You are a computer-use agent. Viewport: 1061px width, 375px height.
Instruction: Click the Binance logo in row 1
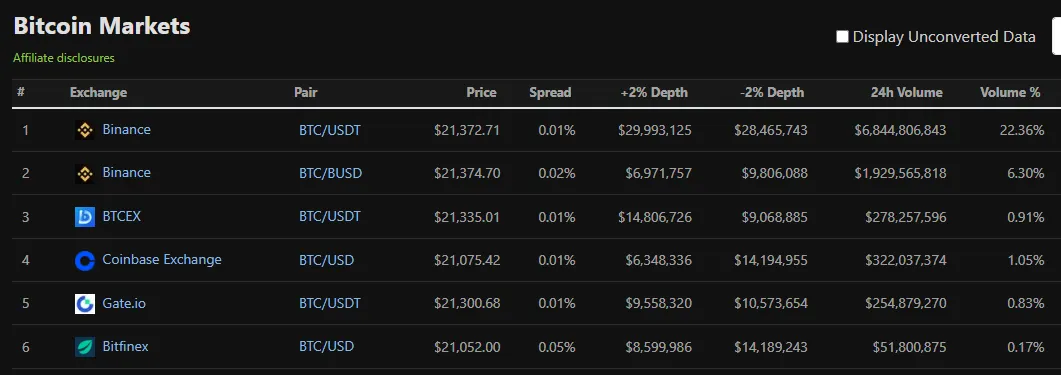coord(85,130)
